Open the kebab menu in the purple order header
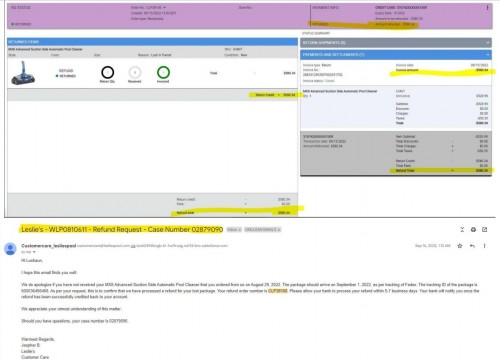 (x=487, y=8)
